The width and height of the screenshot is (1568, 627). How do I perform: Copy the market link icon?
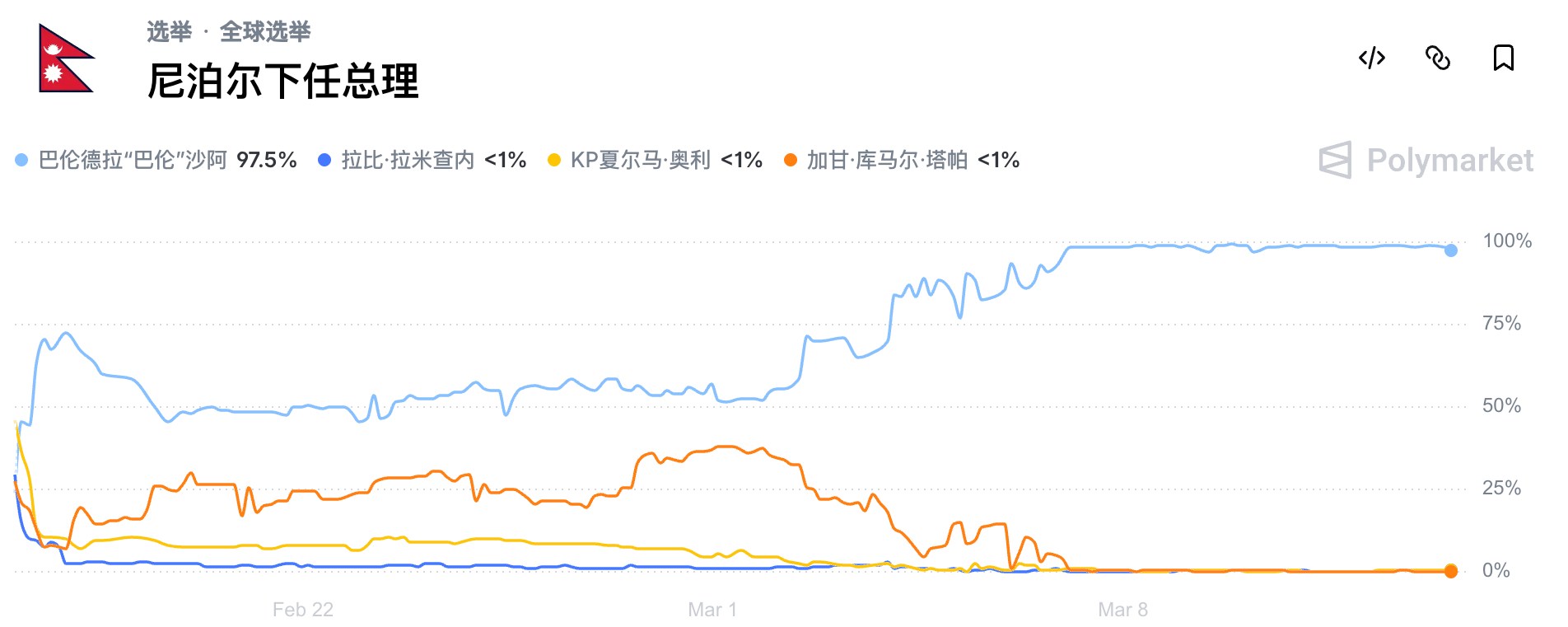[1438, 58]
